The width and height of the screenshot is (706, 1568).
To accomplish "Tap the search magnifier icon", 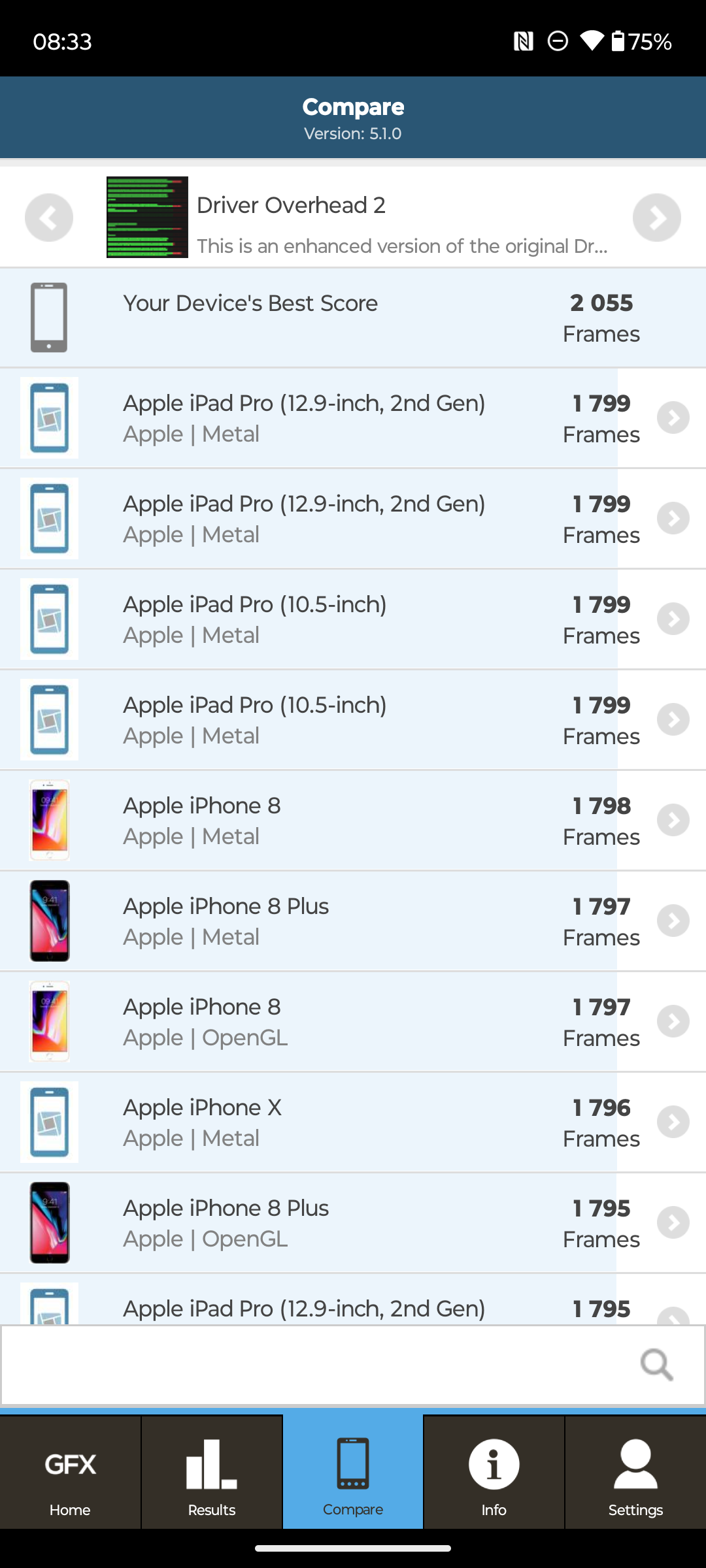I will click(656, 1364).
